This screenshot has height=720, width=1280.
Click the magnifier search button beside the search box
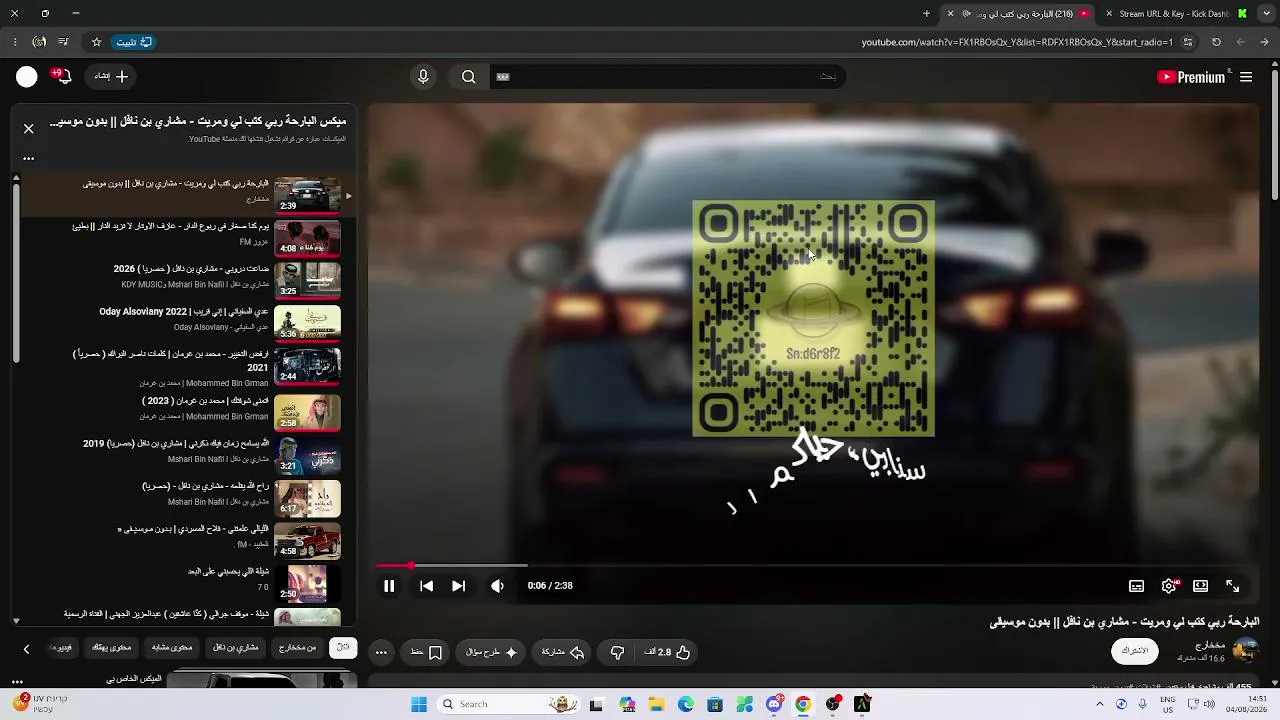469,77
